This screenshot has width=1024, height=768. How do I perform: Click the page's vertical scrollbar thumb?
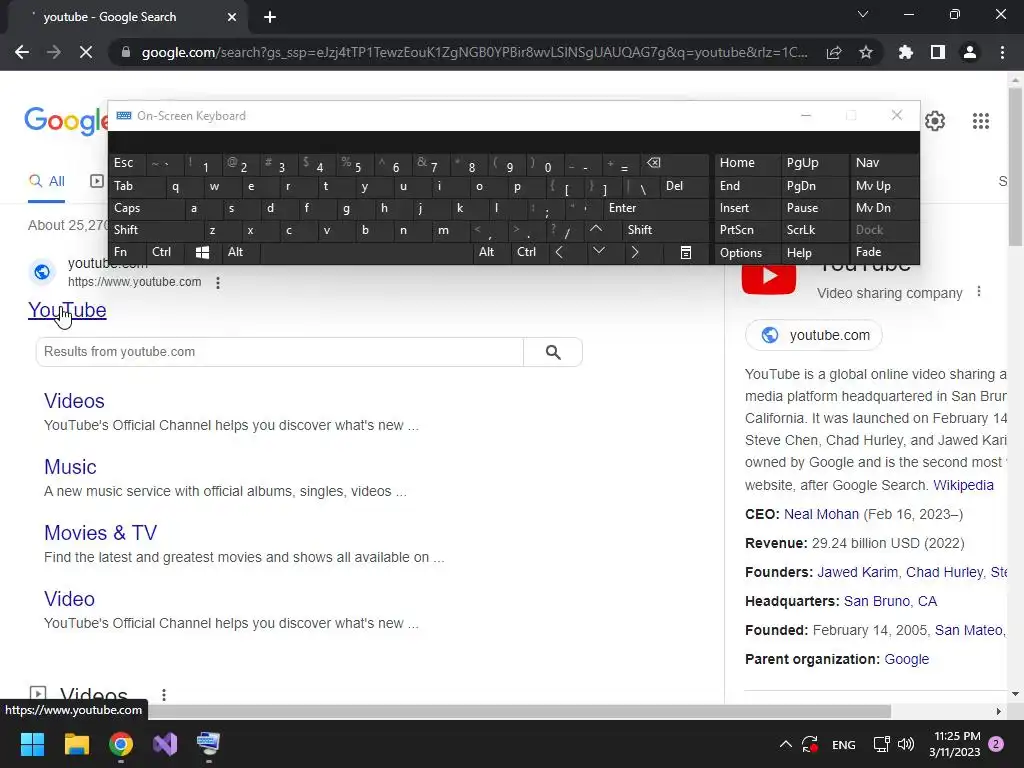click(1015, 167)
